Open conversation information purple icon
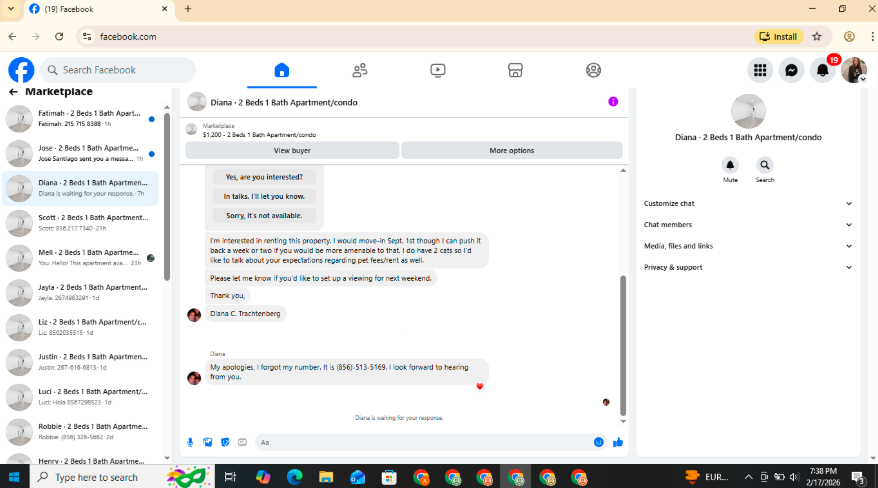 click(613, 102)
